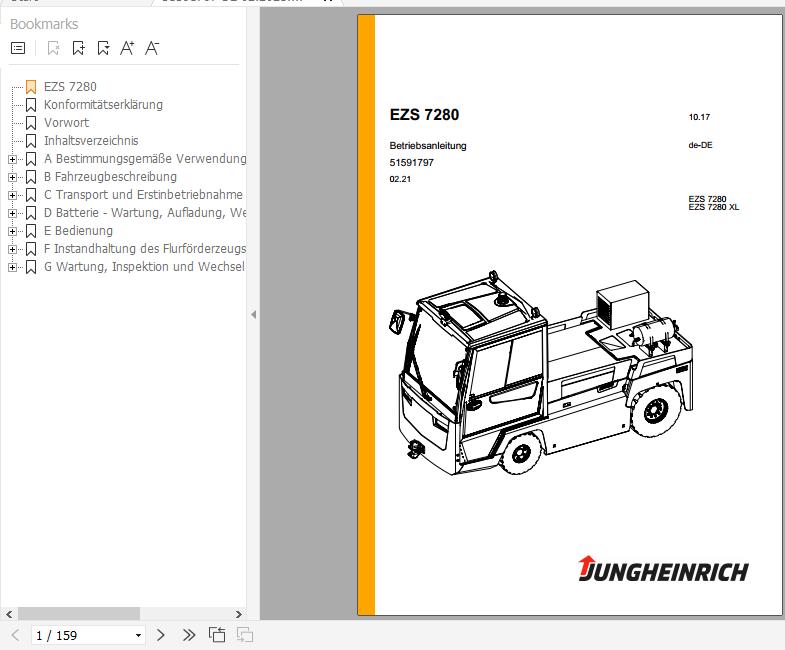Open the bookmarks options list icon
Image resolution: width=785 pixels, height=650 pixels.
point(18,48)
